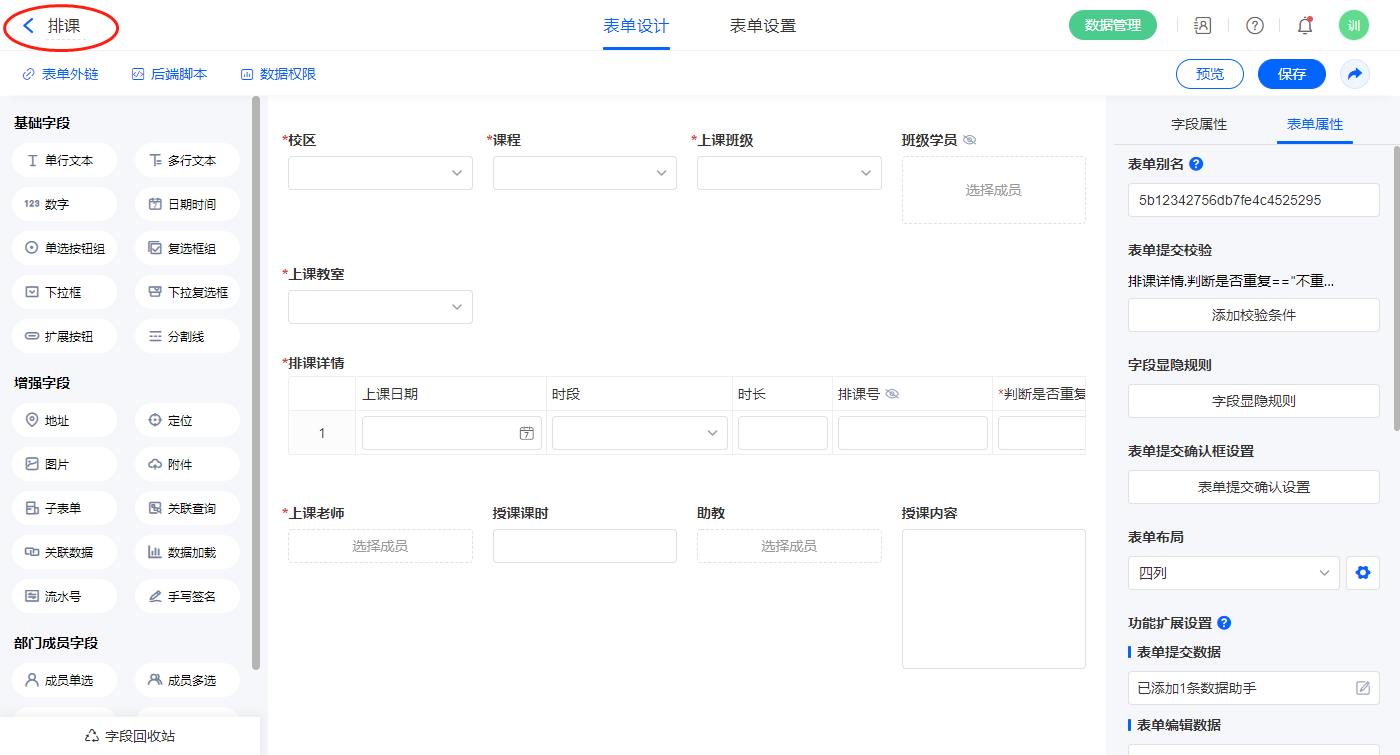Screen dimensions: 1400x755
Task: Click the 保存 button
Action: (1291, 74)
